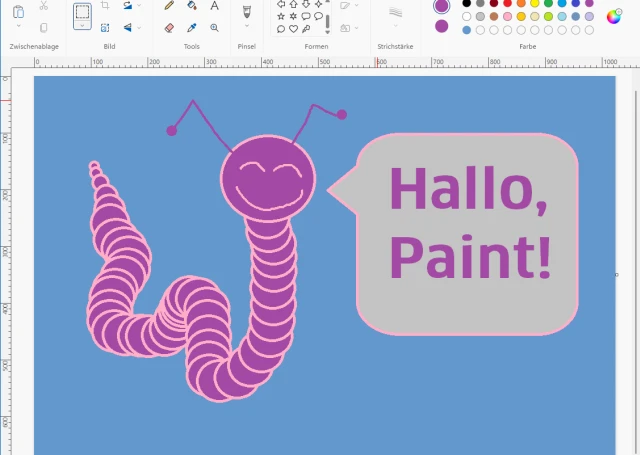Select the Color 2 background circle
Screen dimensions: 640x455
point(442,26)
